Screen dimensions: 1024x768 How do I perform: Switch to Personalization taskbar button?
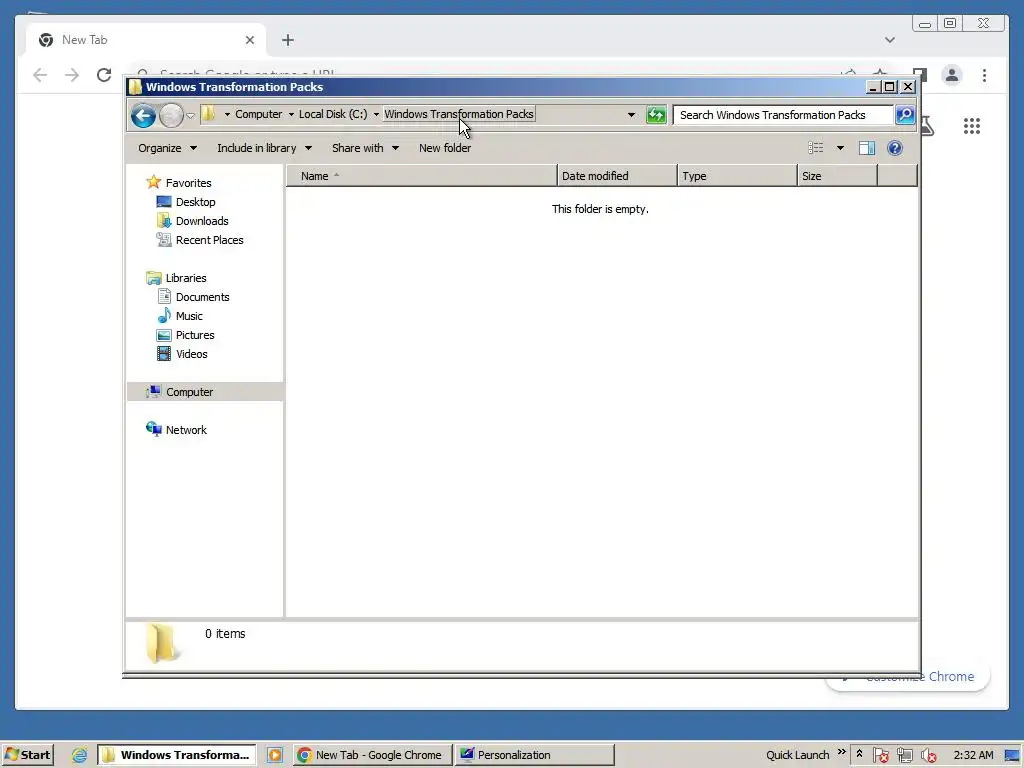coord(534,755)
